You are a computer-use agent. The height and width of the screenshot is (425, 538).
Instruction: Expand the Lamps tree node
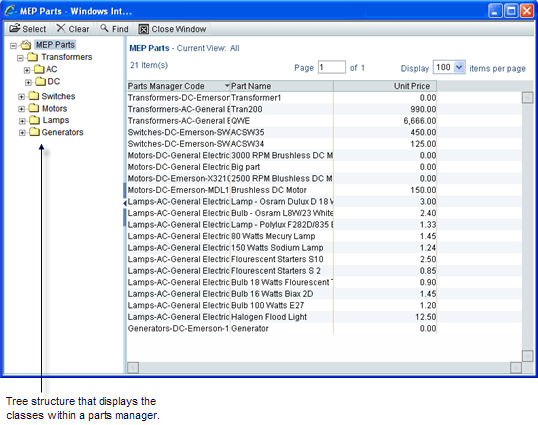22,121
